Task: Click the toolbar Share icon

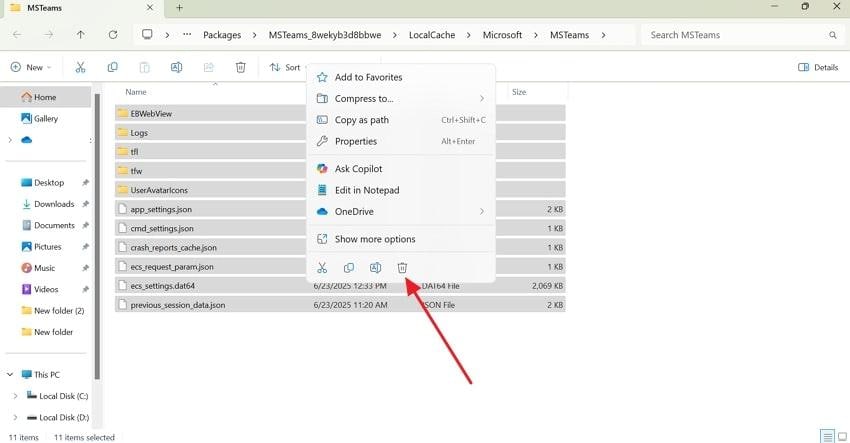Action: (208, 67)
